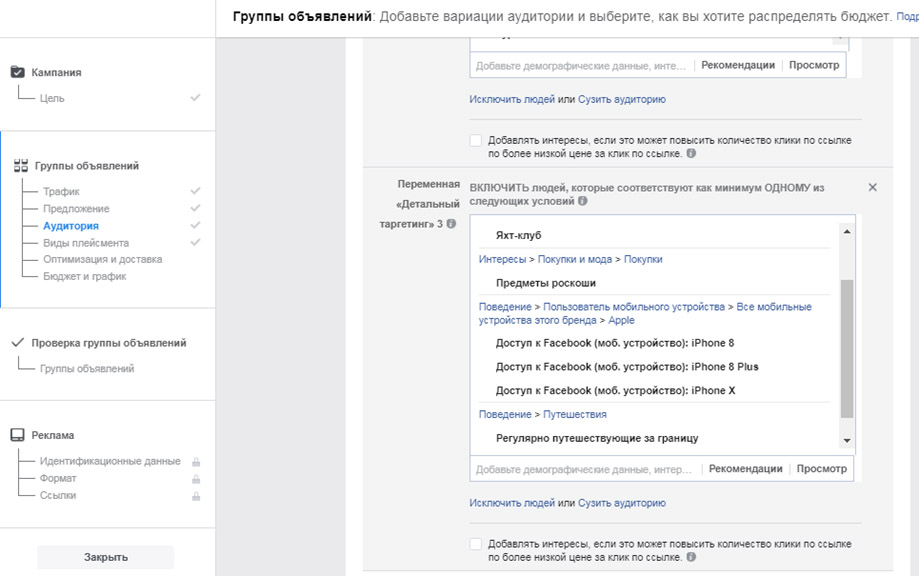The image size is (919, 576).
Task: Open Бюджет и график in sidebar
Action: [x=84, y=276]
